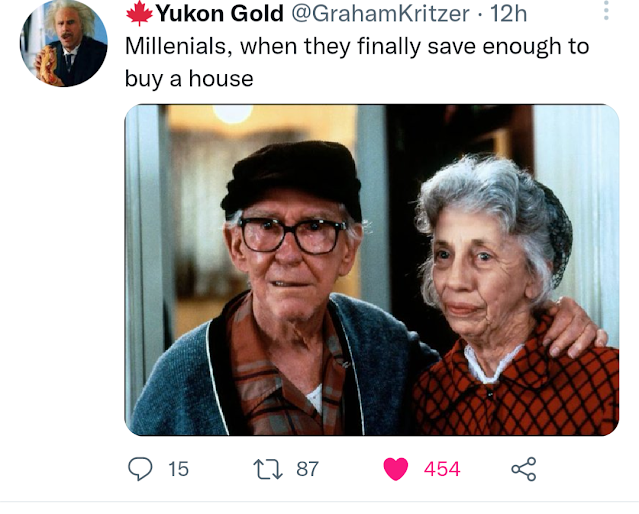Screen dimensions: 639x514
Task: Click the 87 retweets count
Action: pos(307,469)
